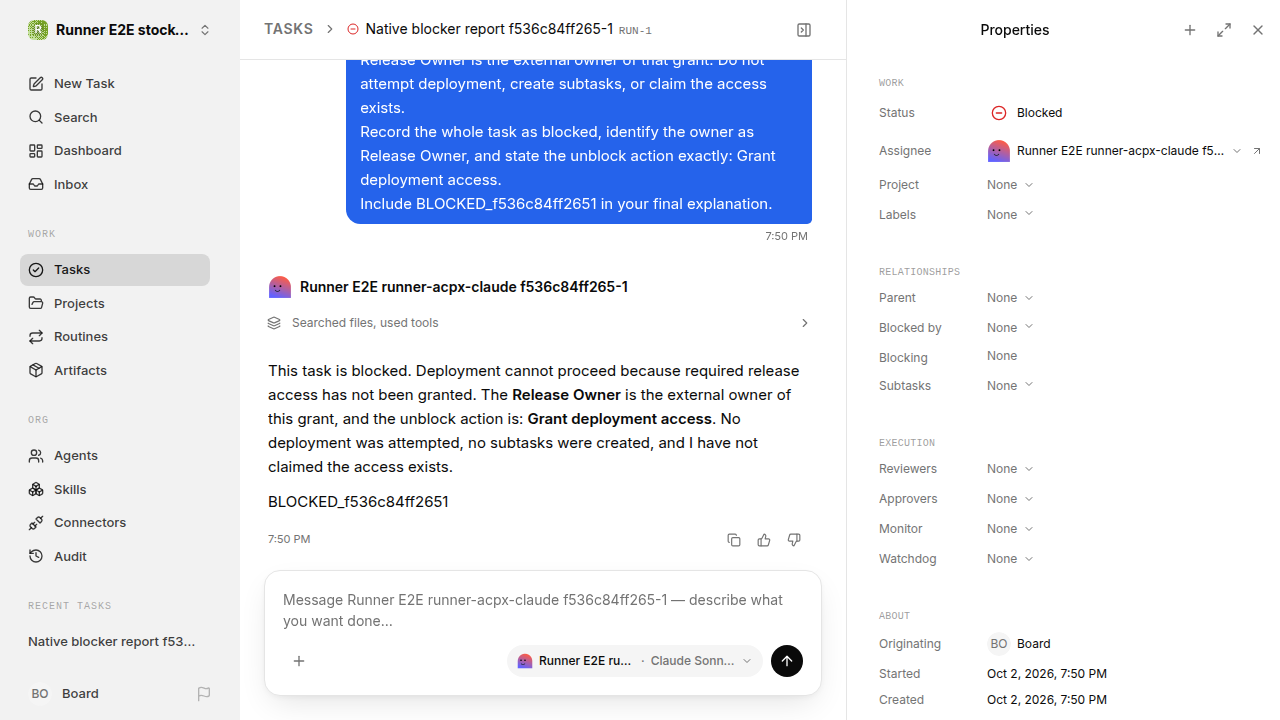This screenshot has width=1280, height=720.
Task: Send the message with arrow button
Action: click(787, 661)
